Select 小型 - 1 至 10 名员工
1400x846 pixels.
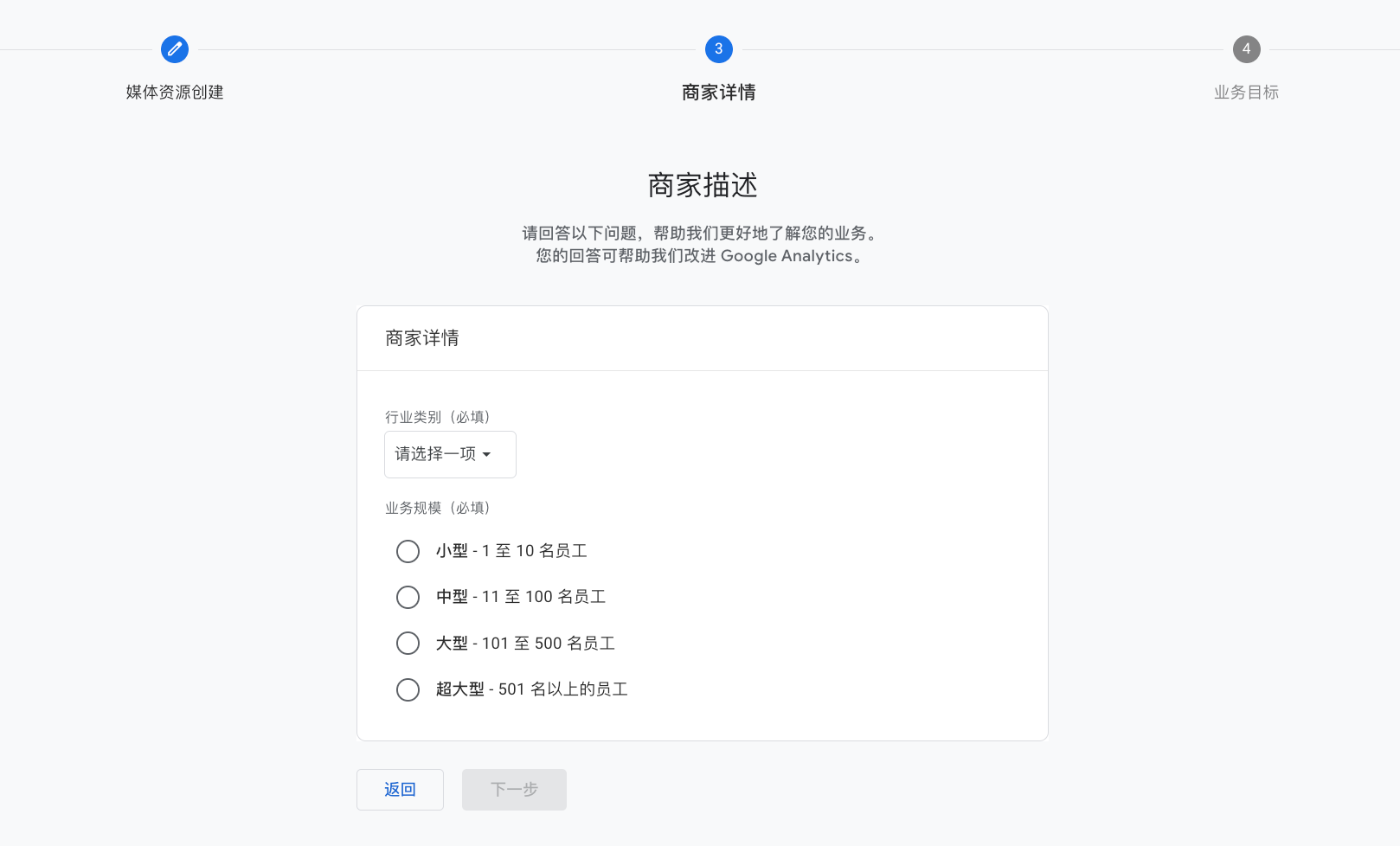pyautogui.click(x=408, y=551)
